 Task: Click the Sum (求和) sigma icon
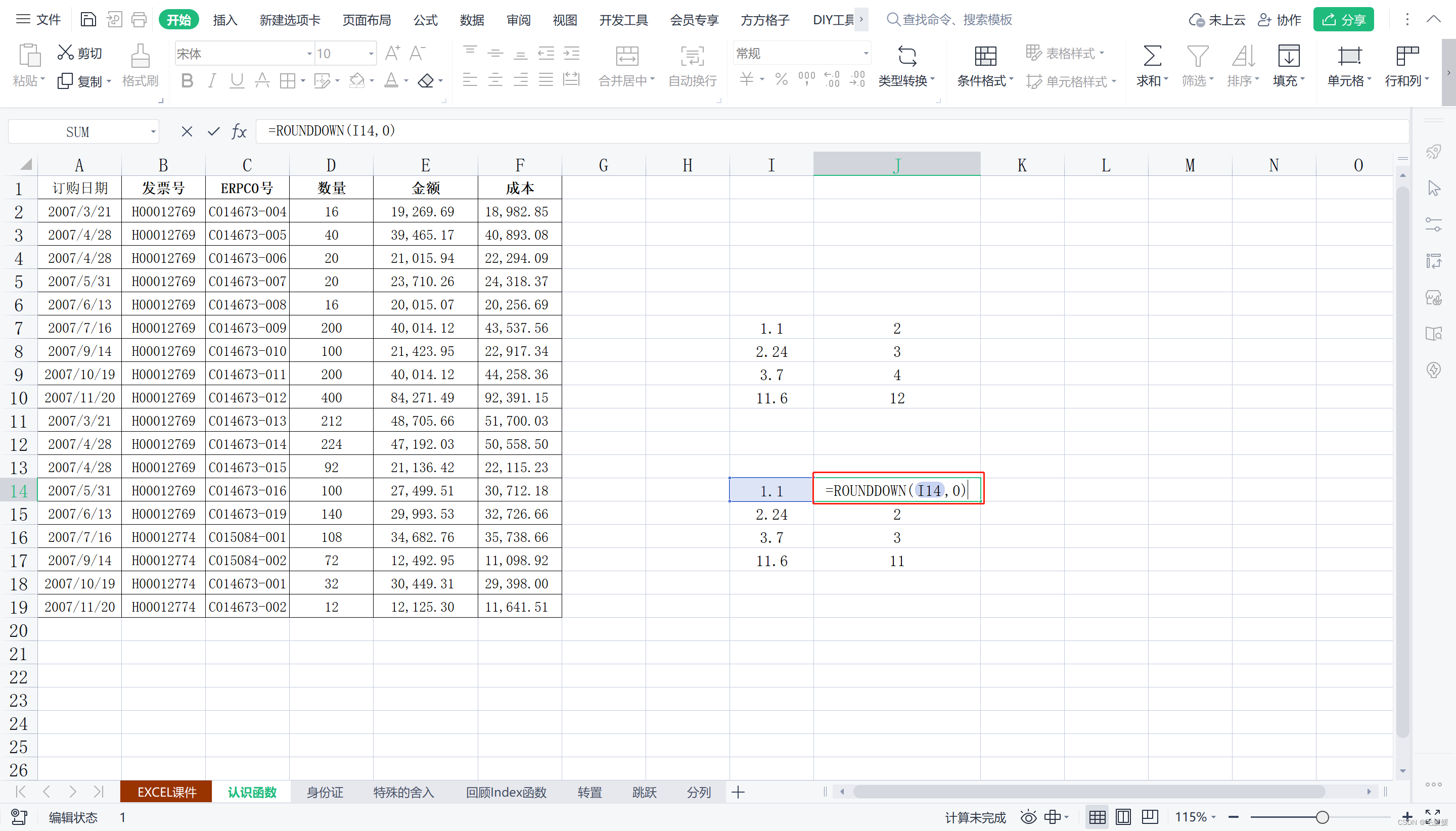pyautogui.click(x=1152, y=56)
